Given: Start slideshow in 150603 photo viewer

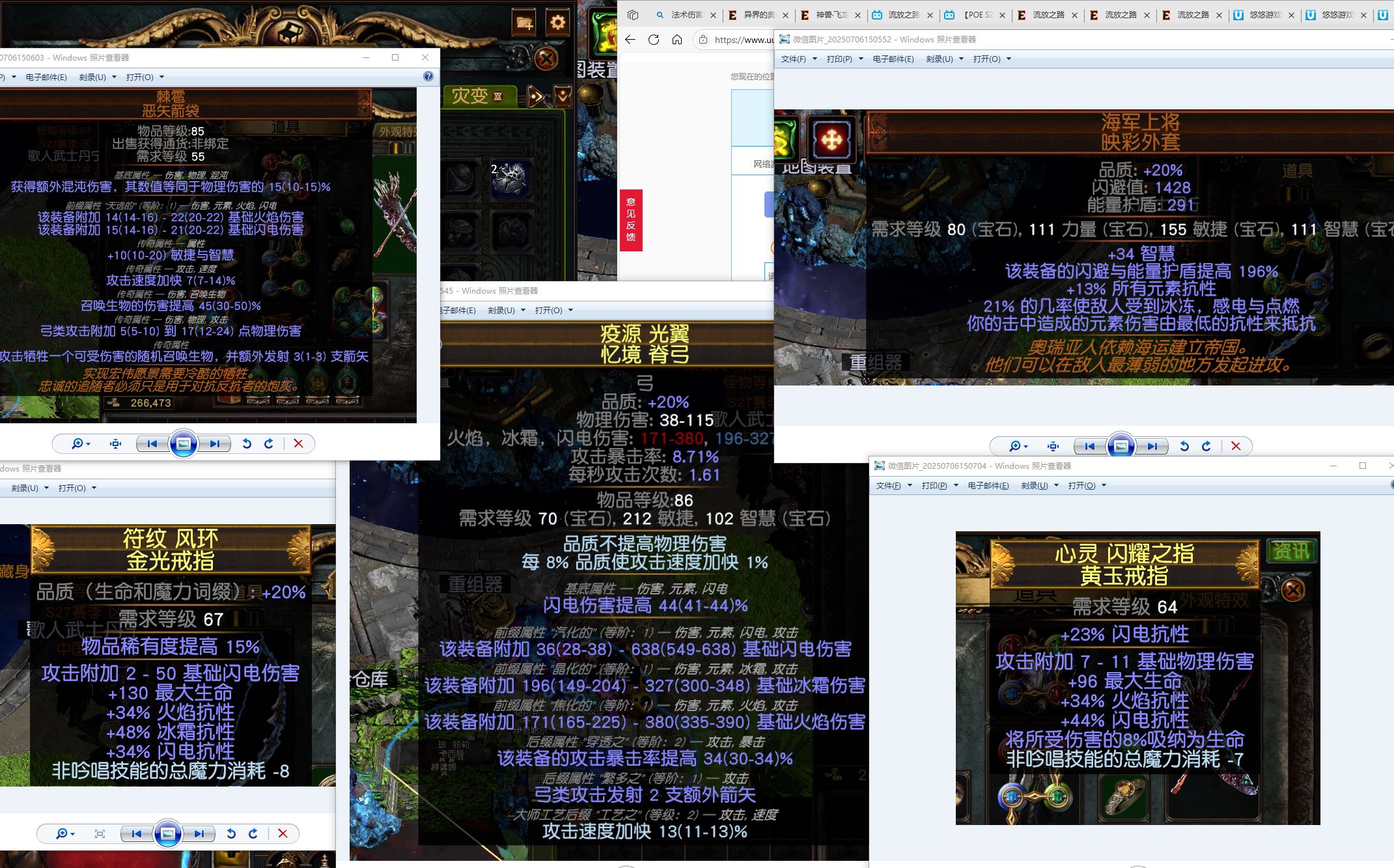Looking at the screenshot, I should (x=184, y=443).
